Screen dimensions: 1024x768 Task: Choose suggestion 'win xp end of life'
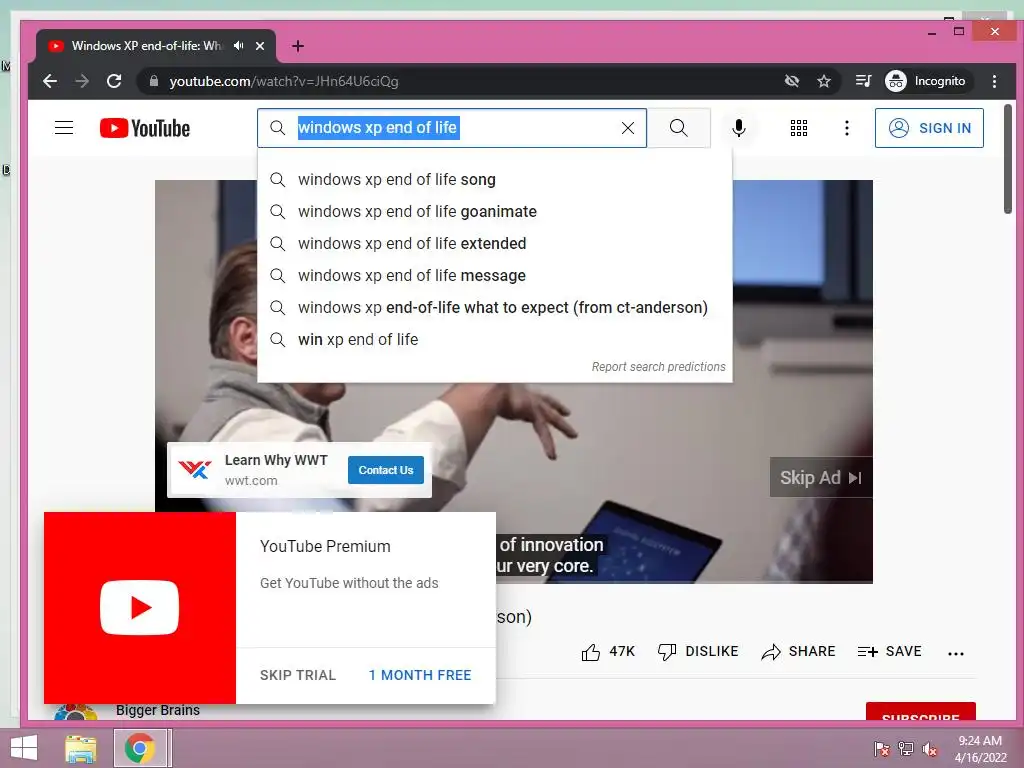pos(494,340)
